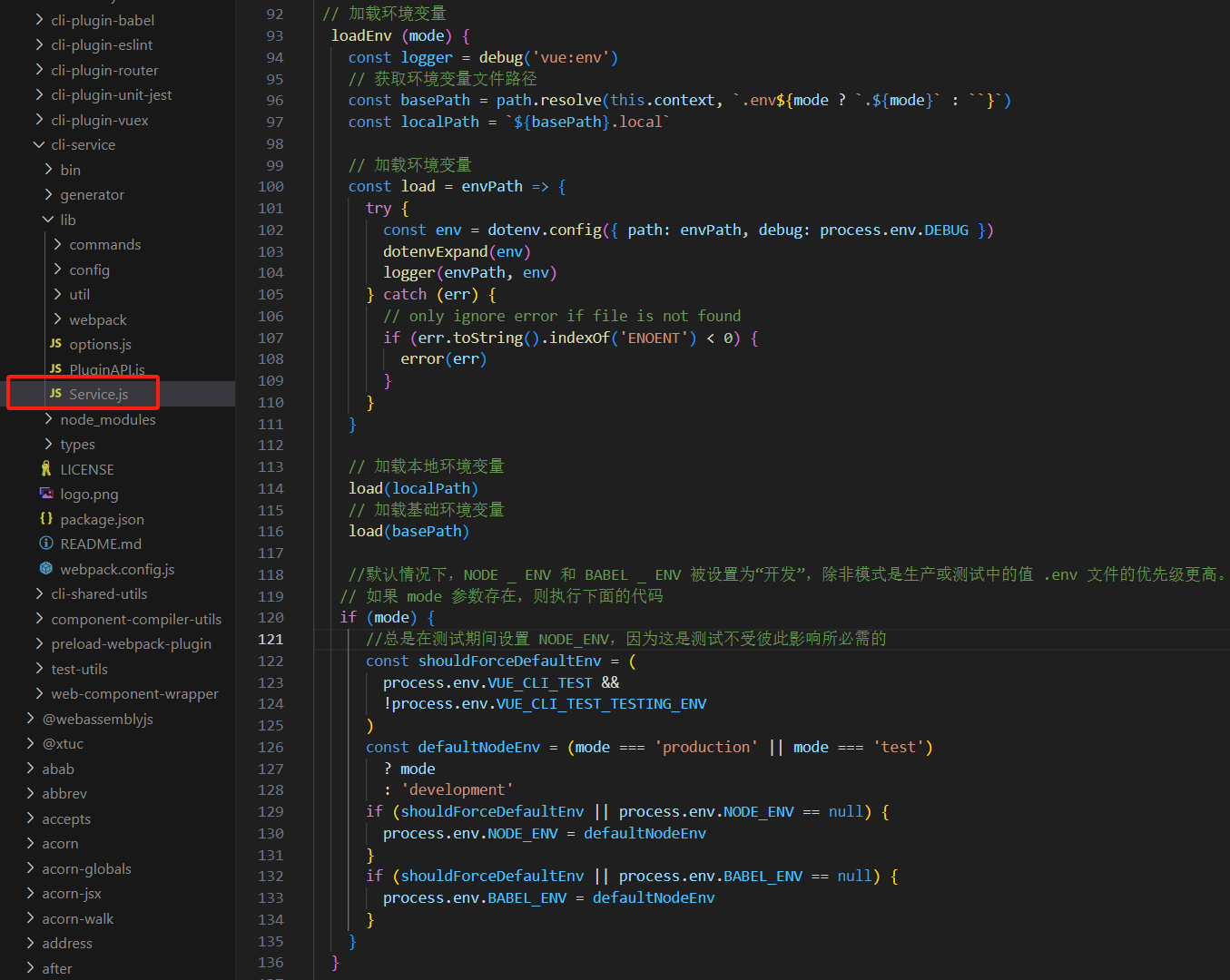Expand the commands folder
1230x980 pixels.
(57, 244)
